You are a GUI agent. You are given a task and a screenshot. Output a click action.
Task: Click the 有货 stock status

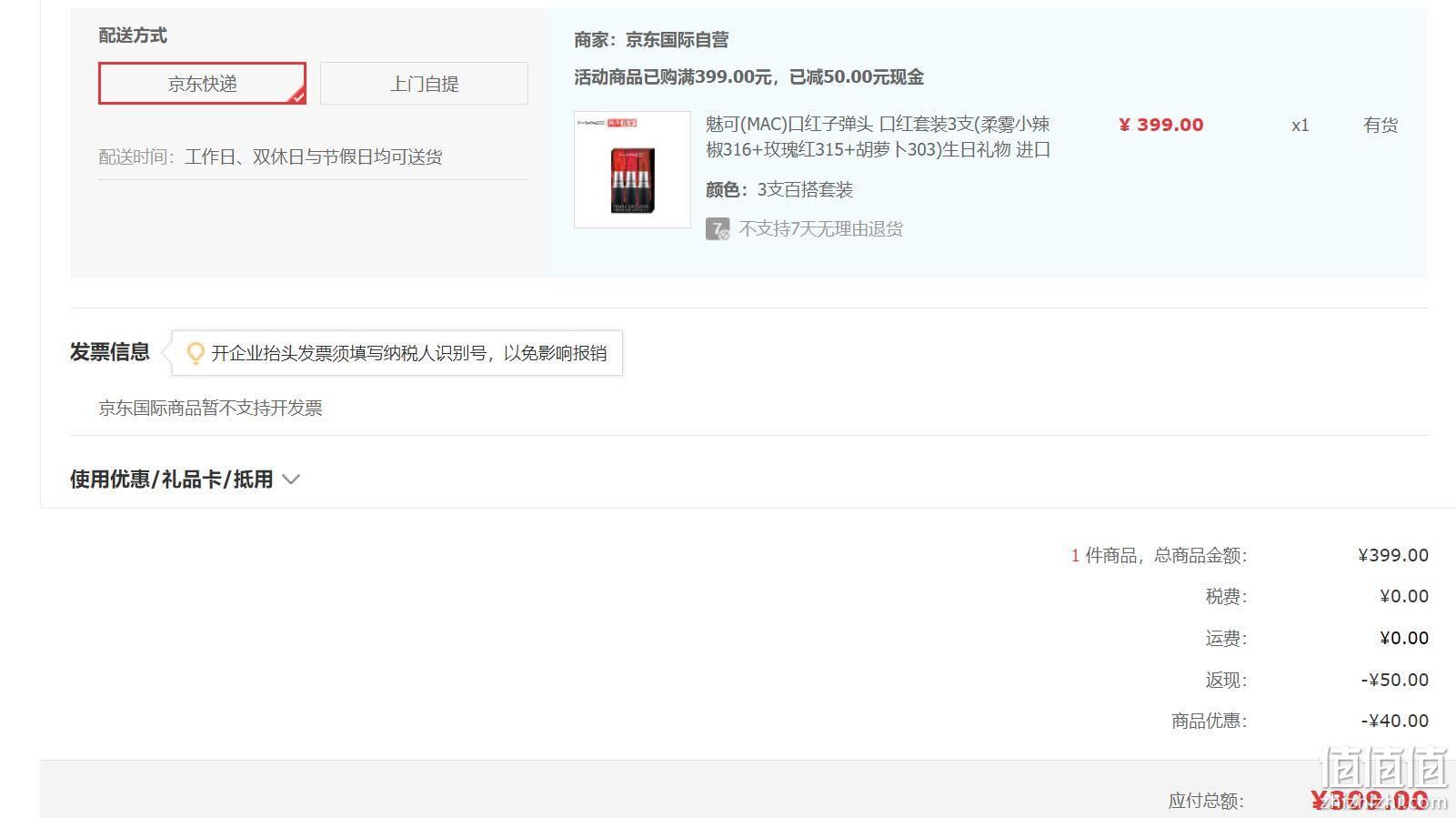pos(1381,126)
